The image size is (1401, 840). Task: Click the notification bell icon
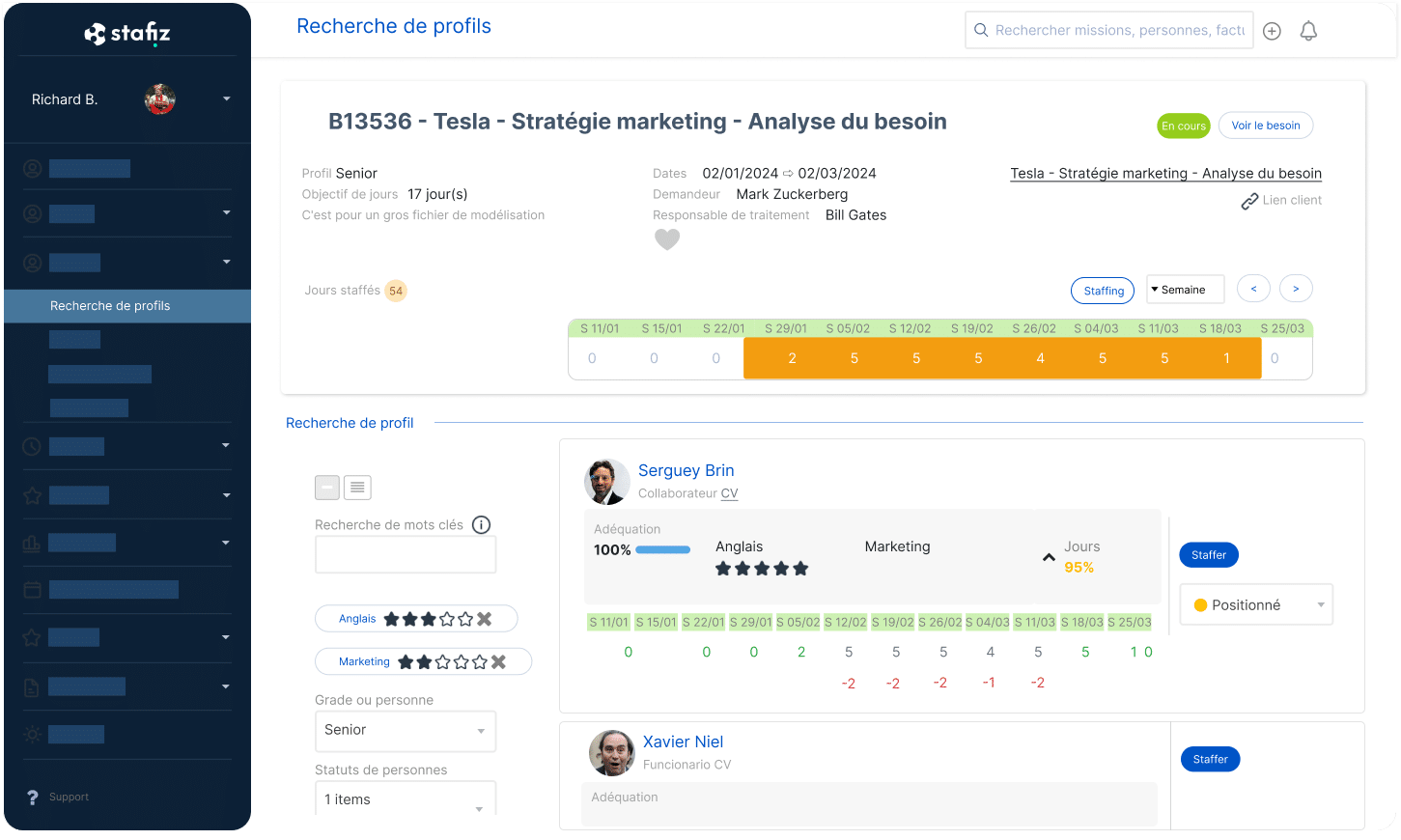1308,31
